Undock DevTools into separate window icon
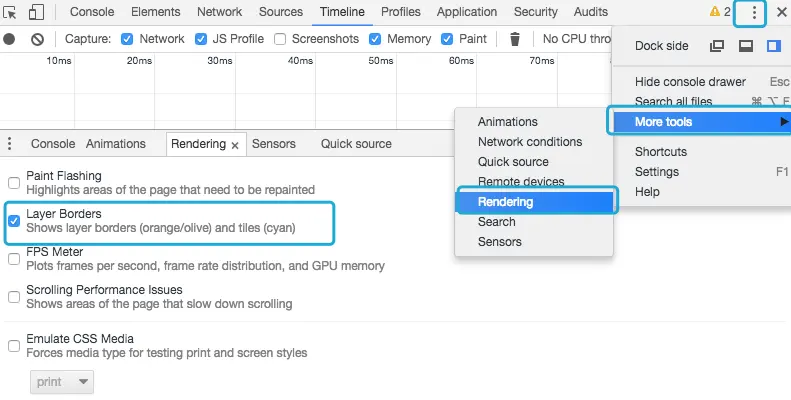The height and width of the screenshot is (400, 791). [717, 46]
